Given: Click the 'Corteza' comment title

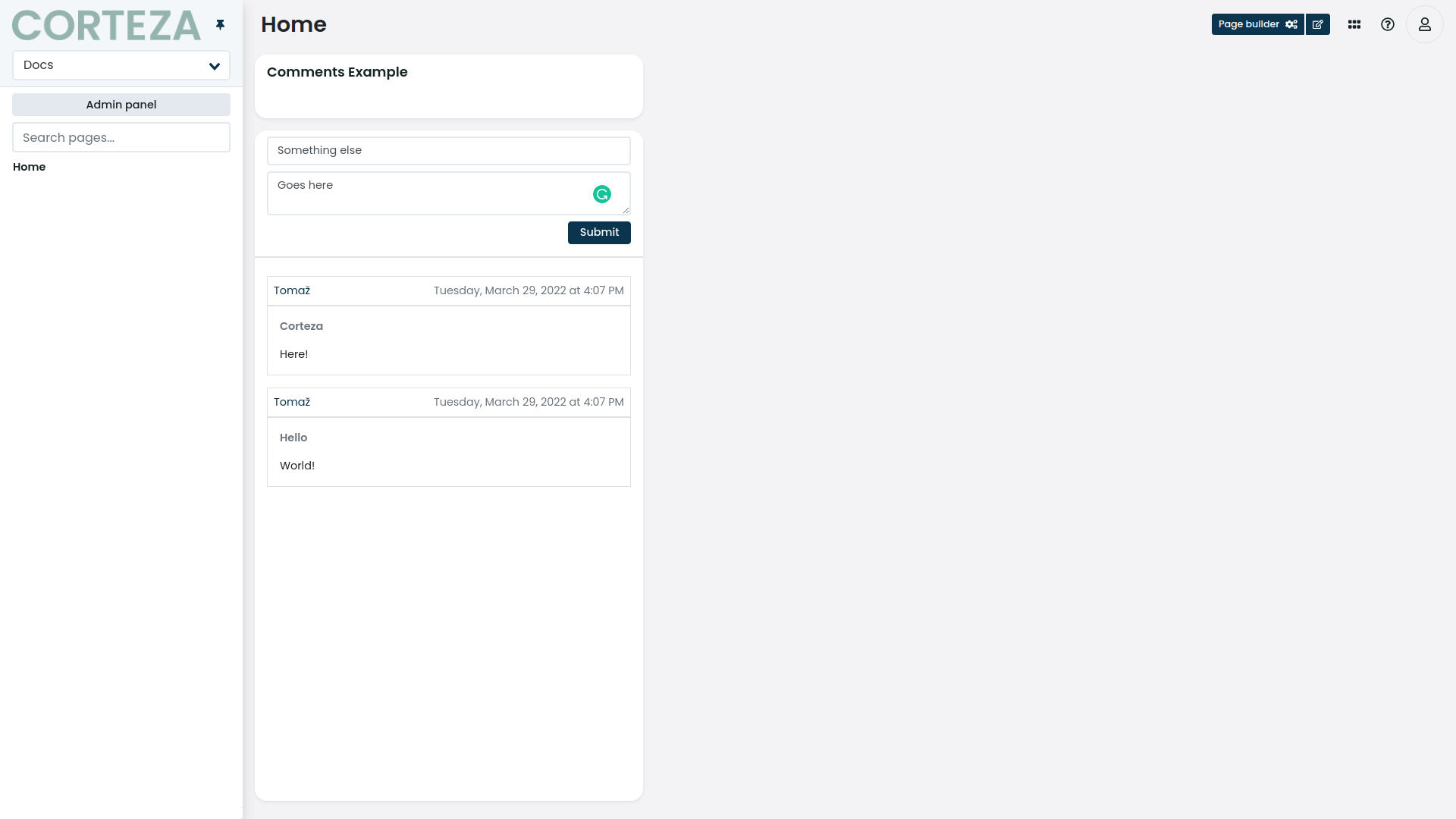Looking at the screenshot, I should click(301, 326).
